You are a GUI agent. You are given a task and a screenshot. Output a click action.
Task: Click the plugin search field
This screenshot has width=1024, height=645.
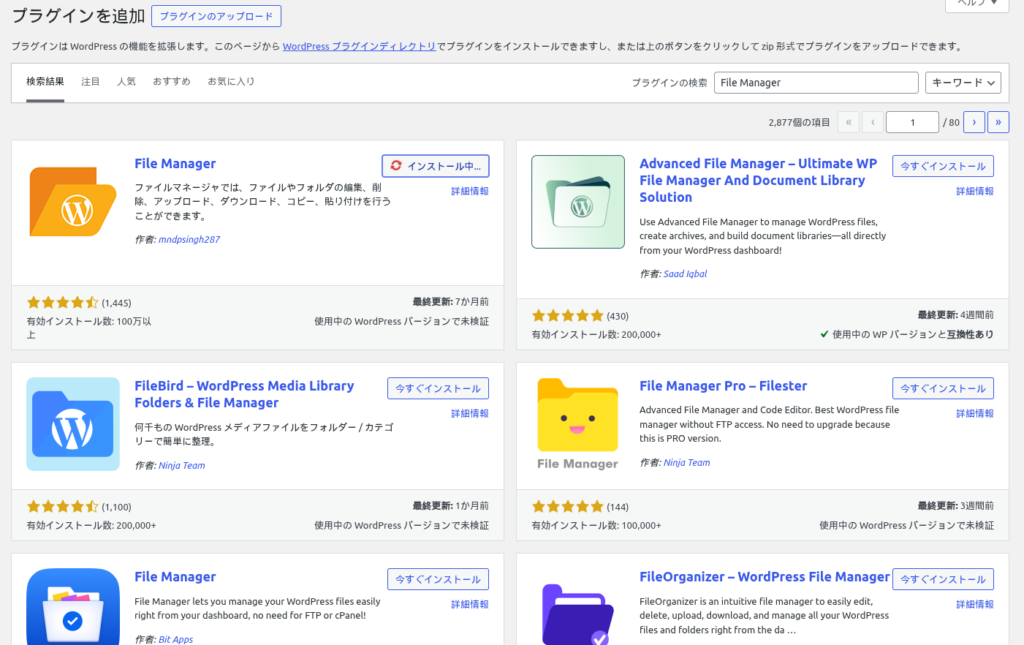tap(816, 83)
